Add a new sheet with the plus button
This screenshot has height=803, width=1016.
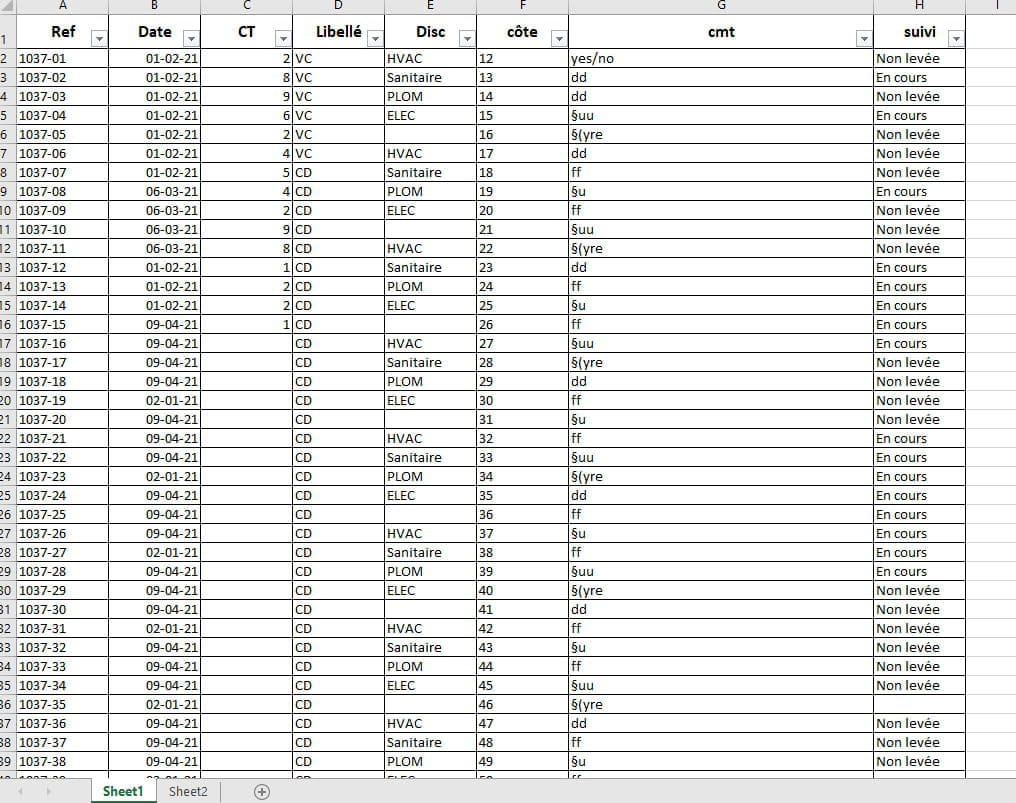262,791
